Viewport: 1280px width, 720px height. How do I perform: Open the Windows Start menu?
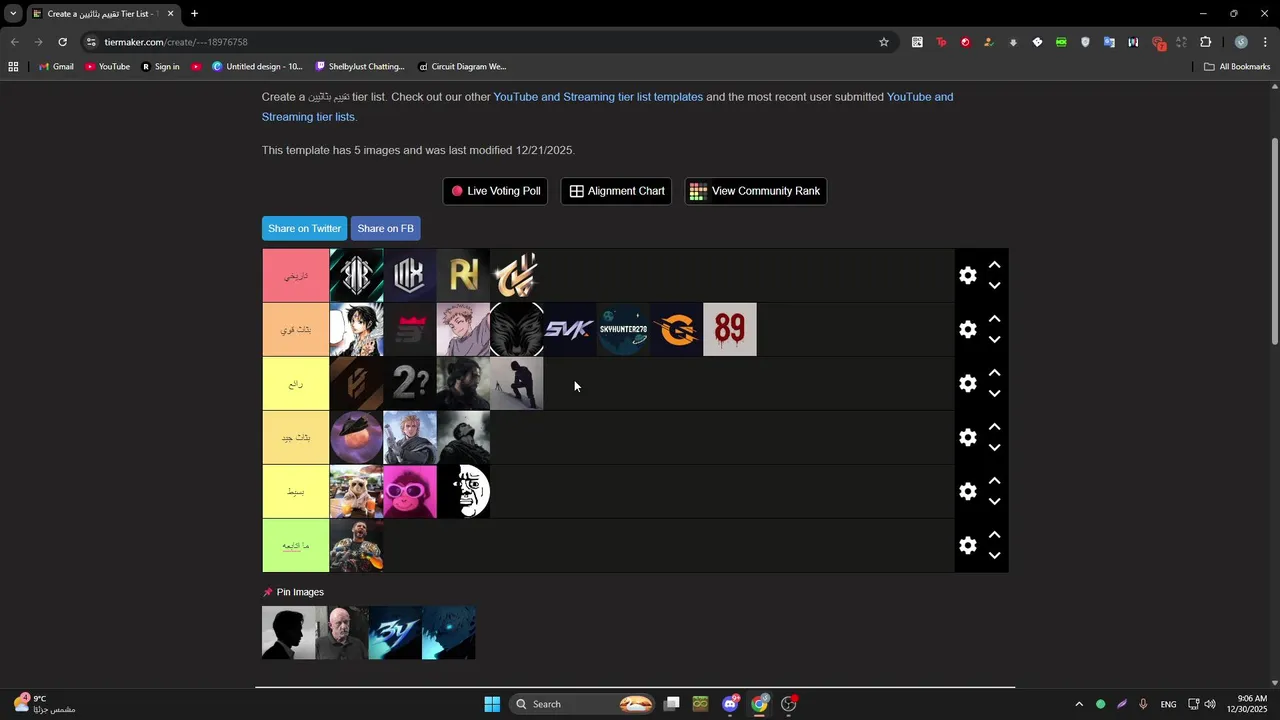tap(492, 704)
